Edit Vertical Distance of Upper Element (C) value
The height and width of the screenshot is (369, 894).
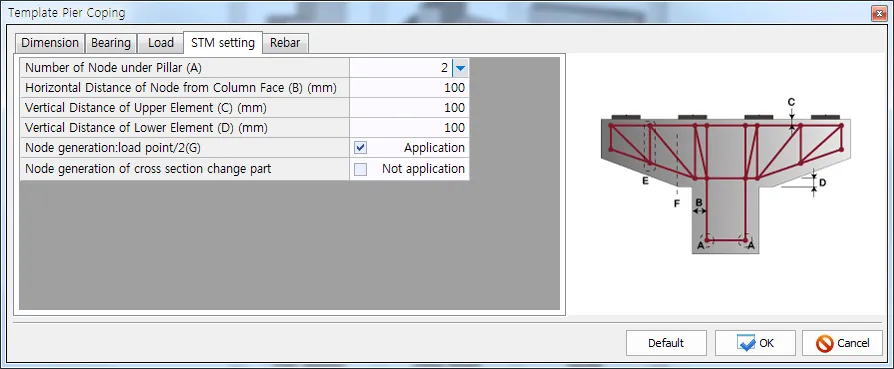coord(409,108)
